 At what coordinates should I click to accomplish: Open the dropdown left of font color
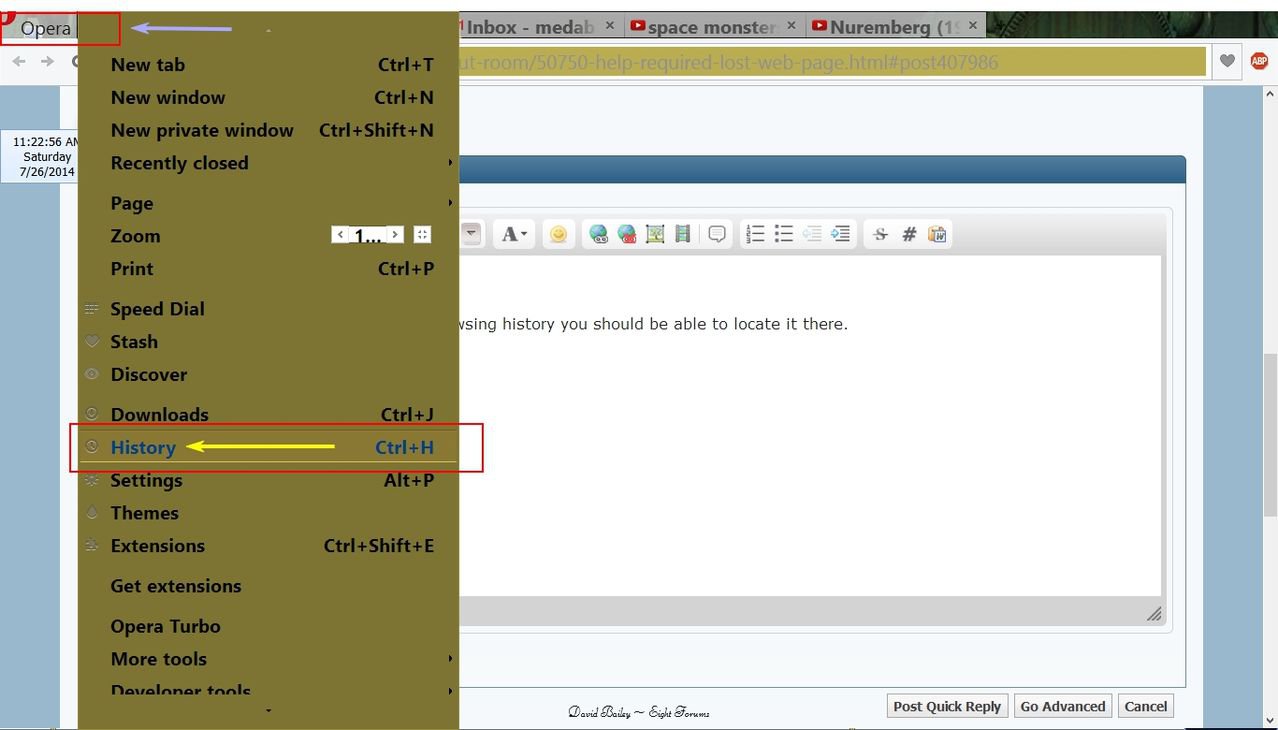pyautogui.click(x=471, y=234)
